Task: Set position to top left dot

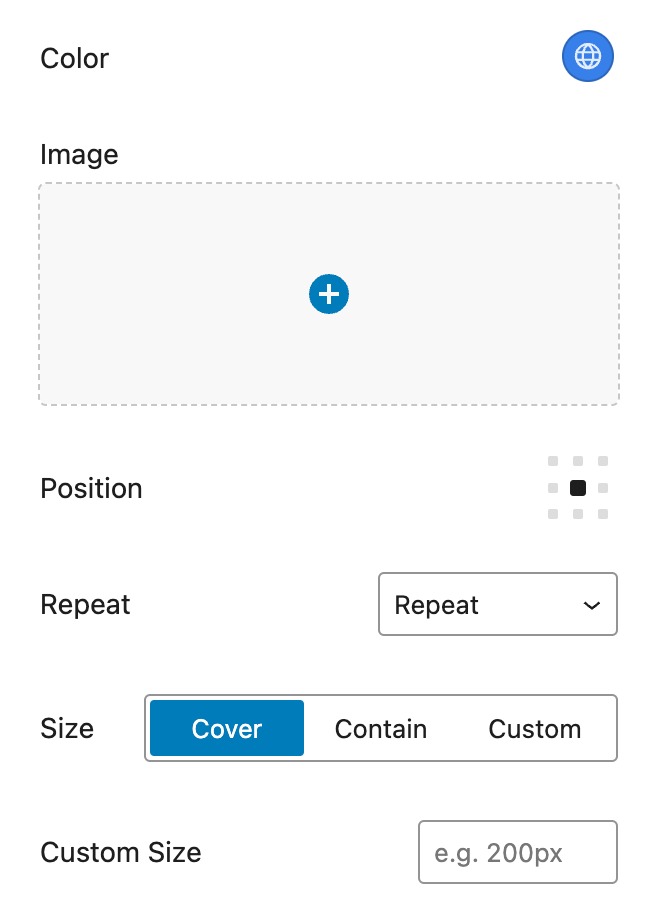Action: pos(553,461)
